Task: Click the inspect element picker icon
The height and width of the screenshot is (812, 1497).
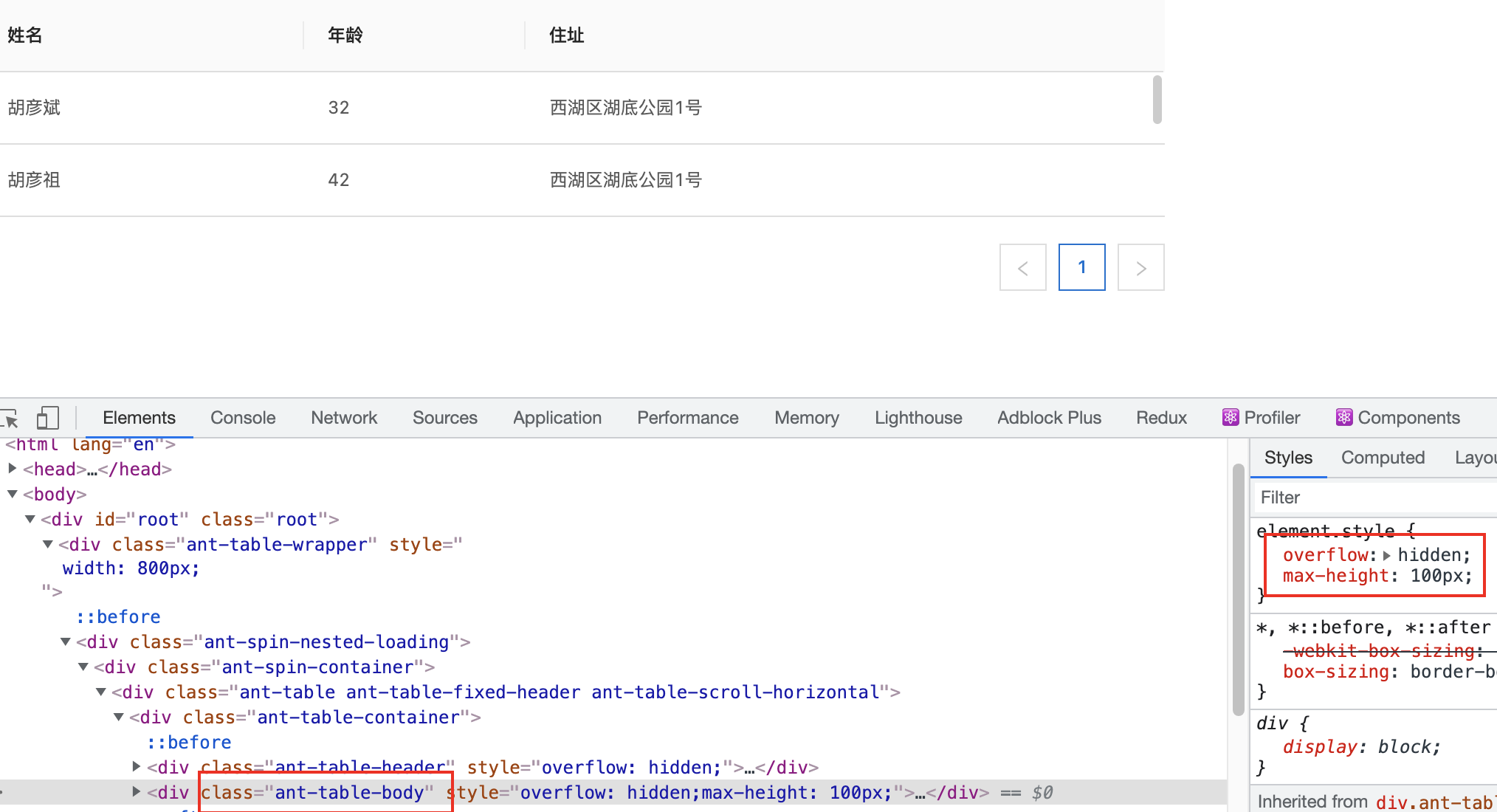Action: (x=10, y=419)
